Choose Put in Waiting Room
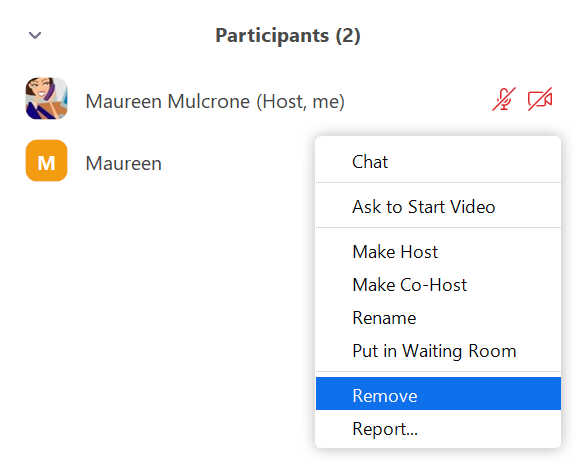 click(438, 351)
